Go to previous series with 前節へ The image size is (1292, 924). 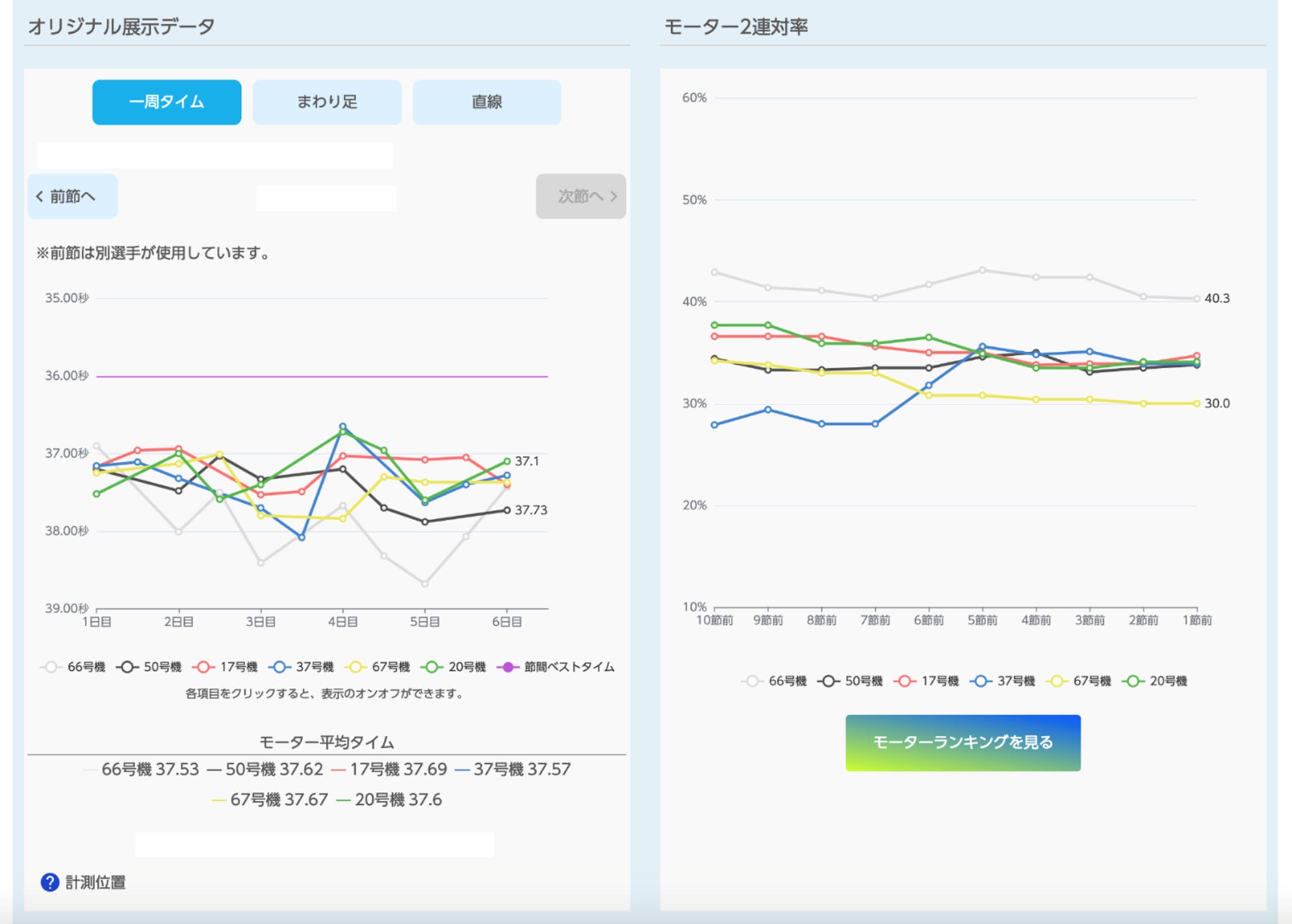point(73,196)
